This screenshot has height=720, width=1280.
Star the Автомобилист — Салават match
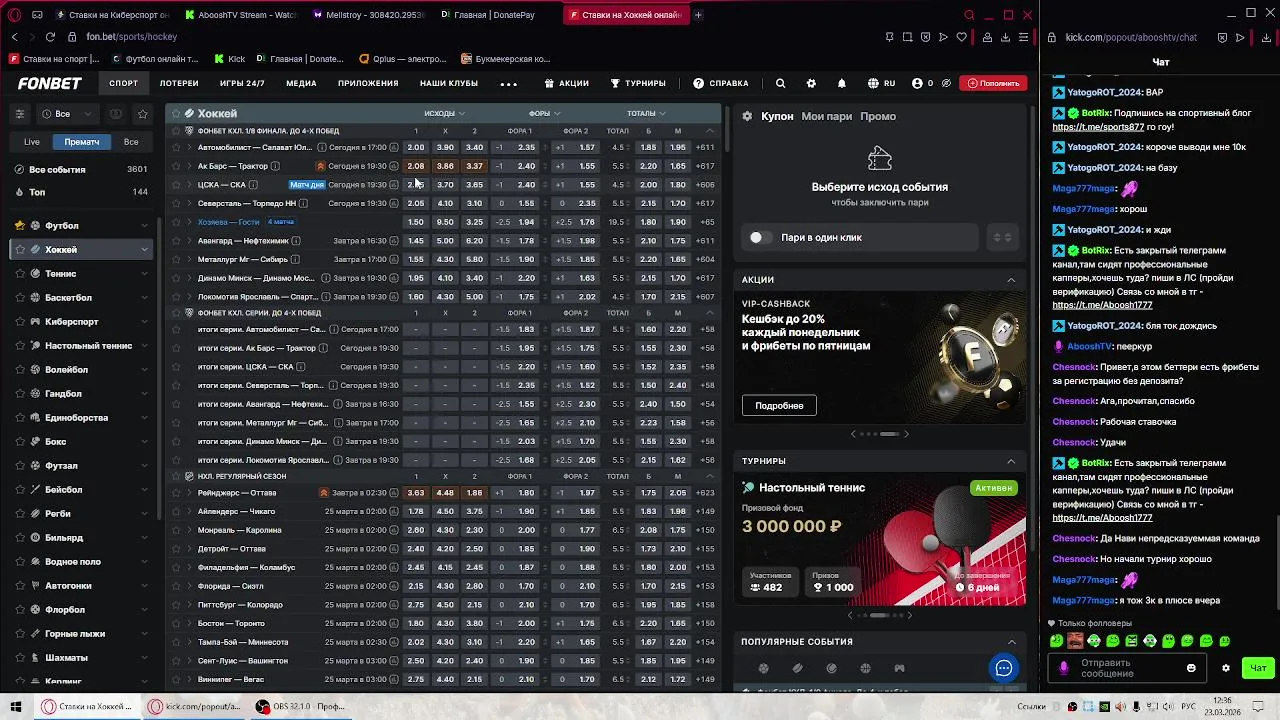pyautogui.click(x=176, y=148)
